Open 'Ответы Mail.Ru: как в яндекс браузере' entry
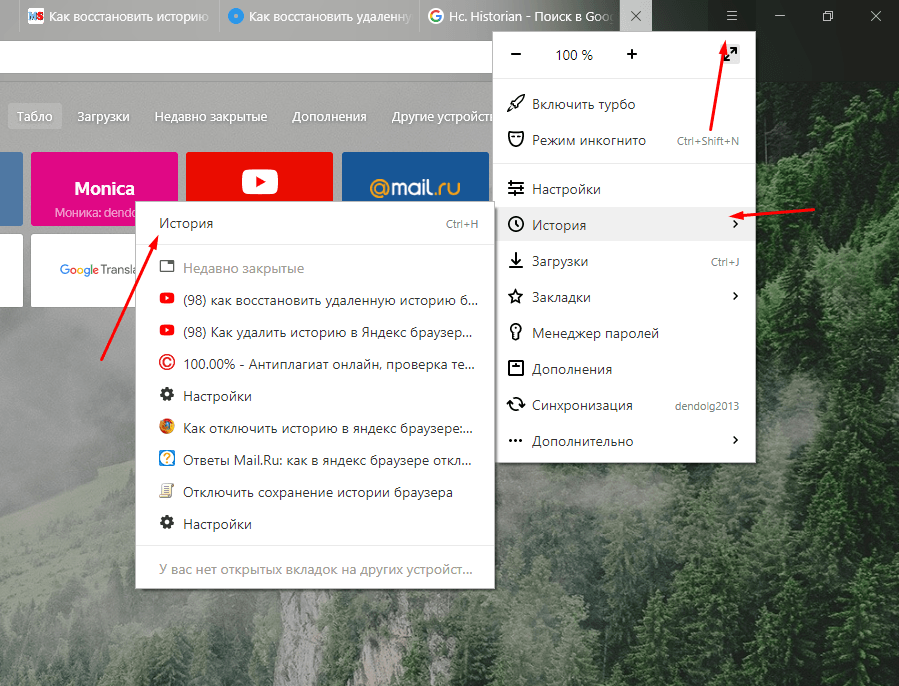 [315, 460]
